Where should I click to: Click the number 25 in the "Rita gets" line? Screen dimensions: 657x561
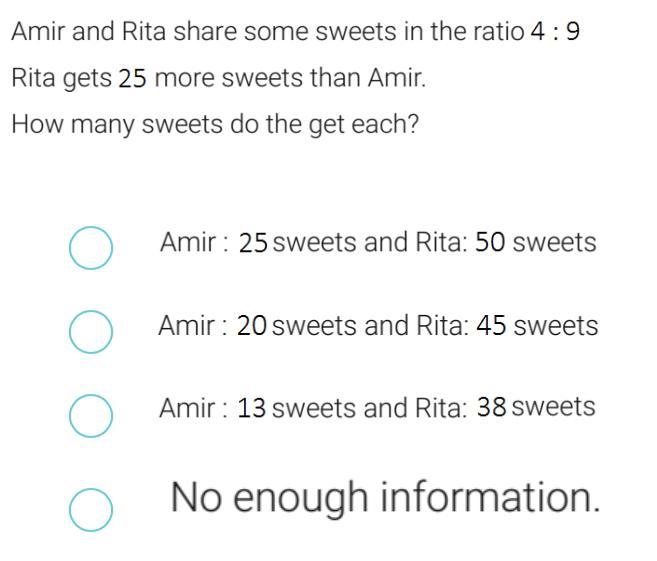coord(132,79)
